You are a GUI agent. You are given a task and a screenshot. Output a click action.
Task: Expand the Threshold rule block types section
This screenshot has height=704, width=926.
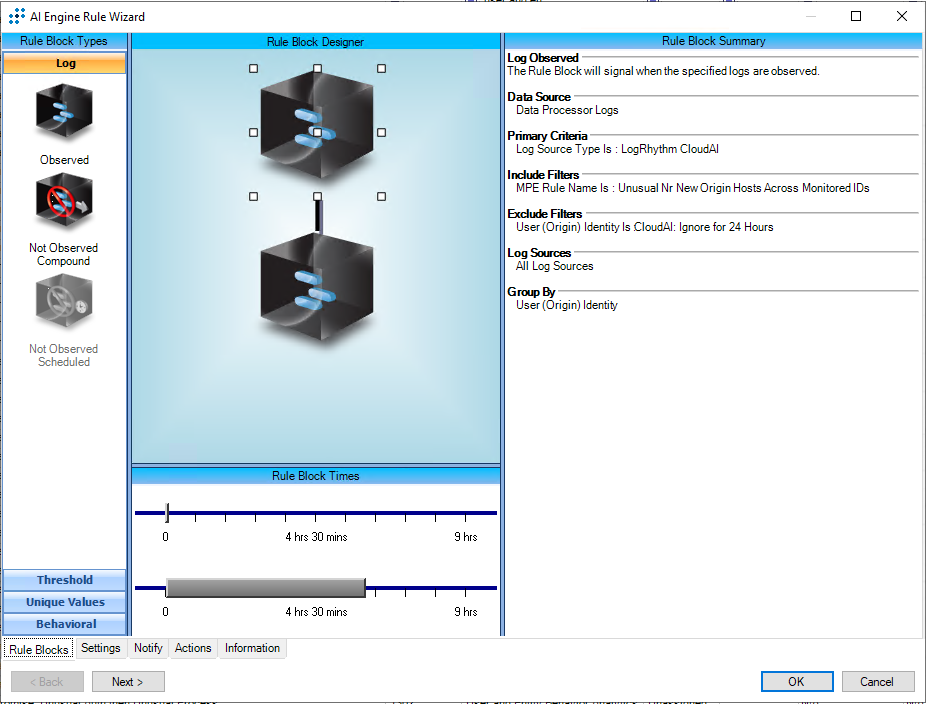pyautogui.click(x=65, y=580)
